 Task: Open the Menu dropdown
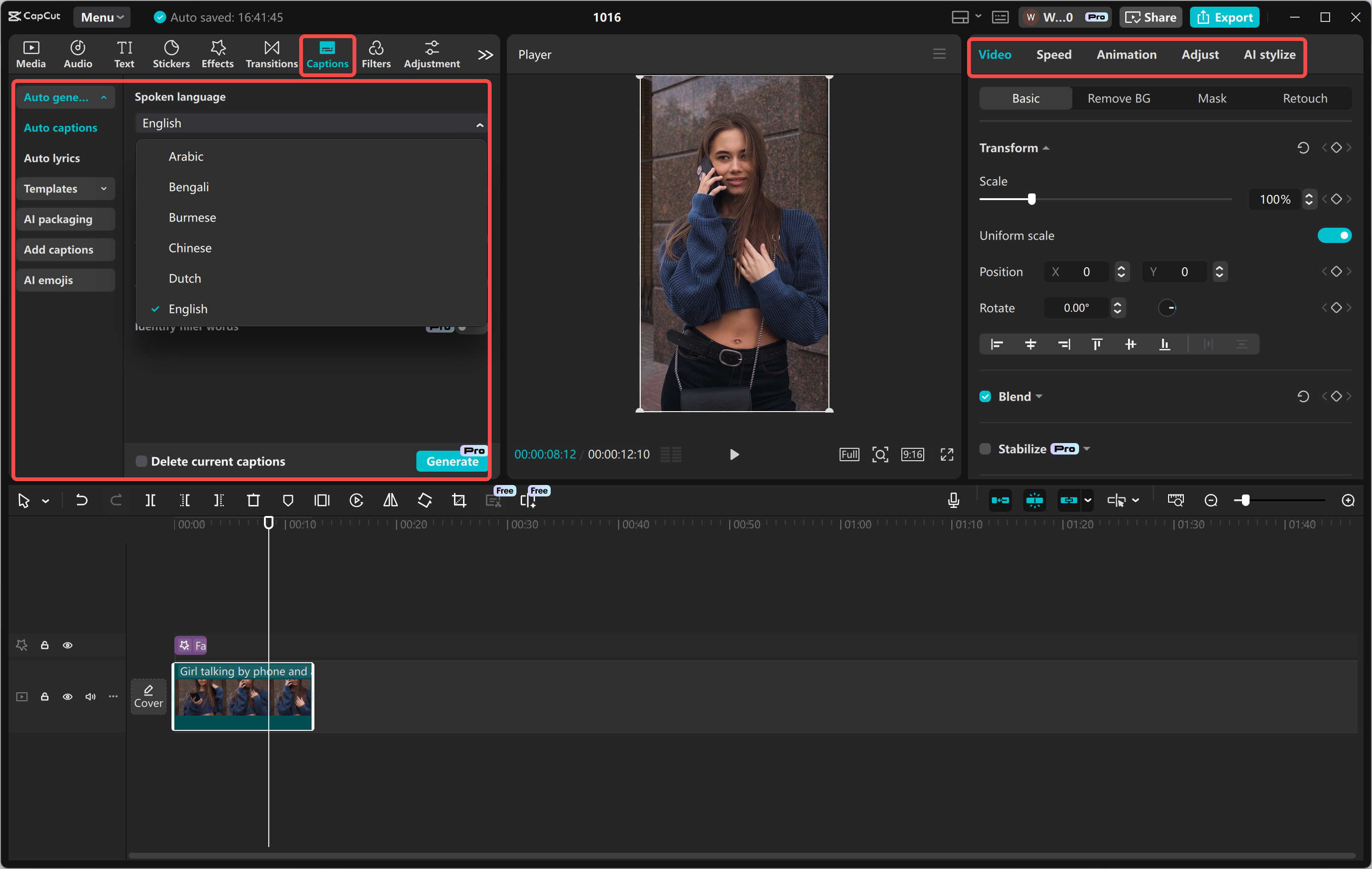tap(102, 17)
